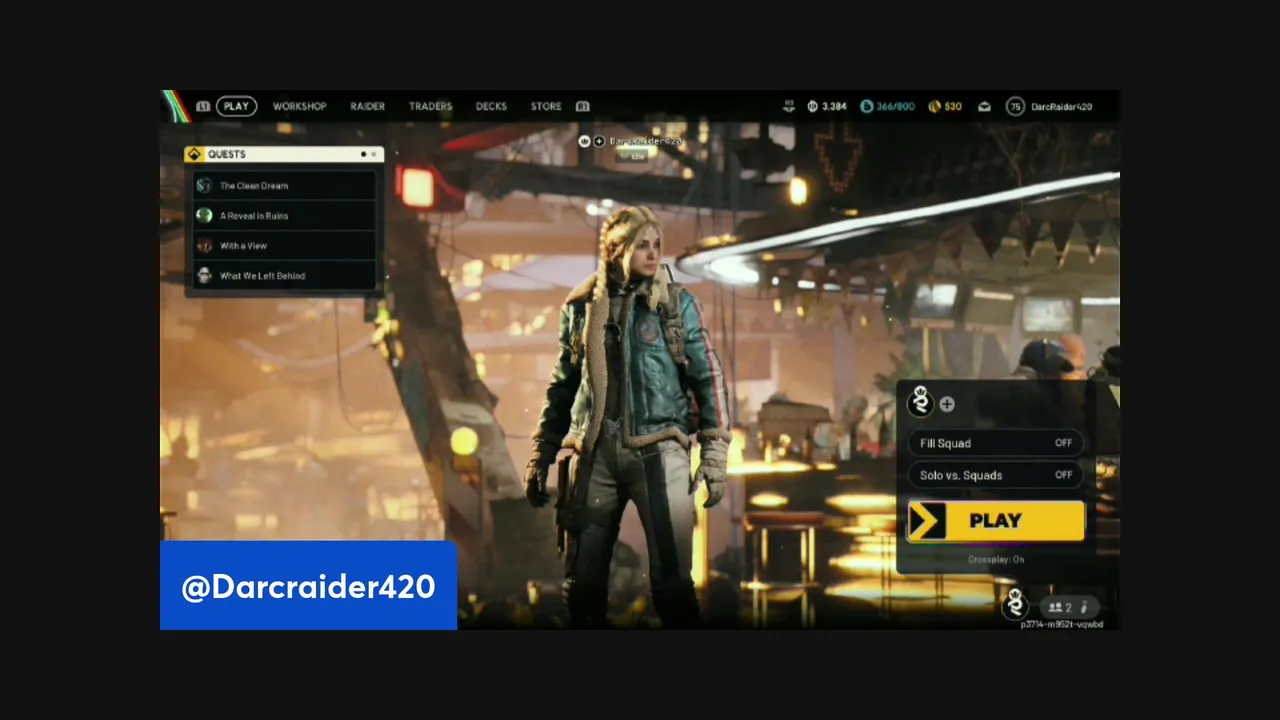Click the 3,384 coin balance value
Viewport: 1280px width, 720px height.
[834, 106]
